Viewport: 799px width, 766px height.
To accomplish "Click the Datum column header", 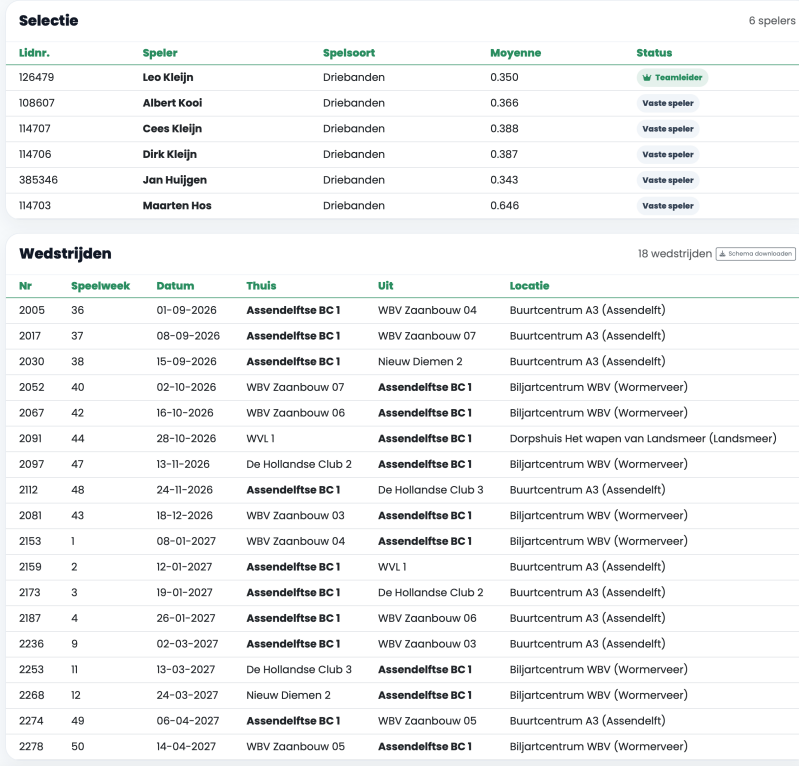I will point(175,286).
